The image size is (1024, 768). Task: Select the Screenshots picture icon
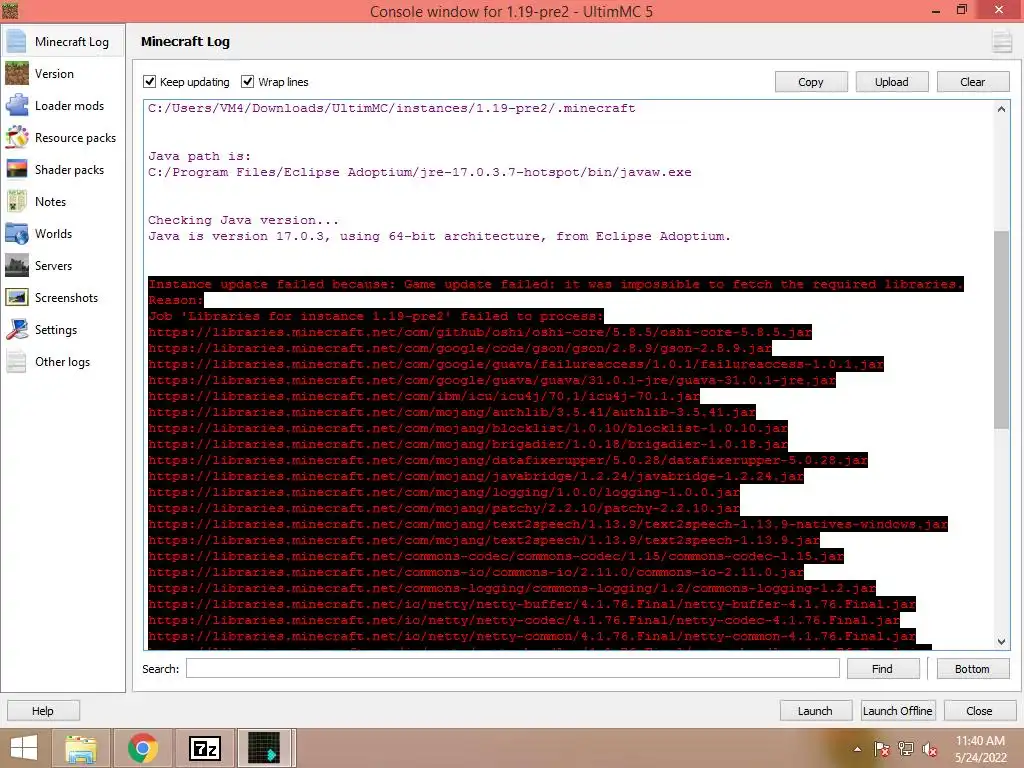point(17,297)
